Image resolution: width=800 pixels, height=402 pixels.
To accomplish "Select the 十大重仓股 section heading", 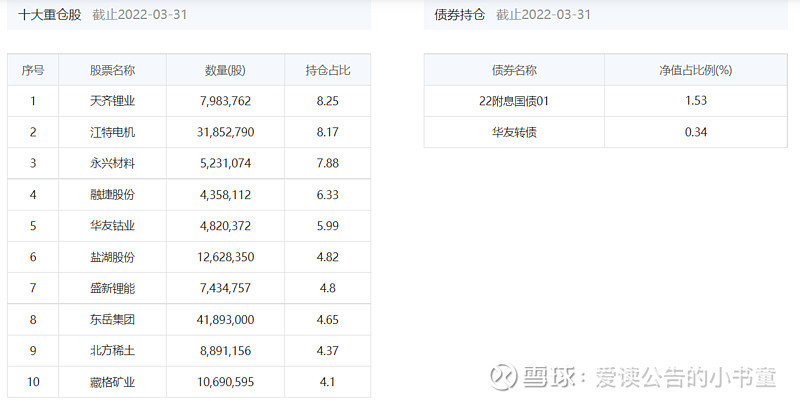I will point(50,14).
